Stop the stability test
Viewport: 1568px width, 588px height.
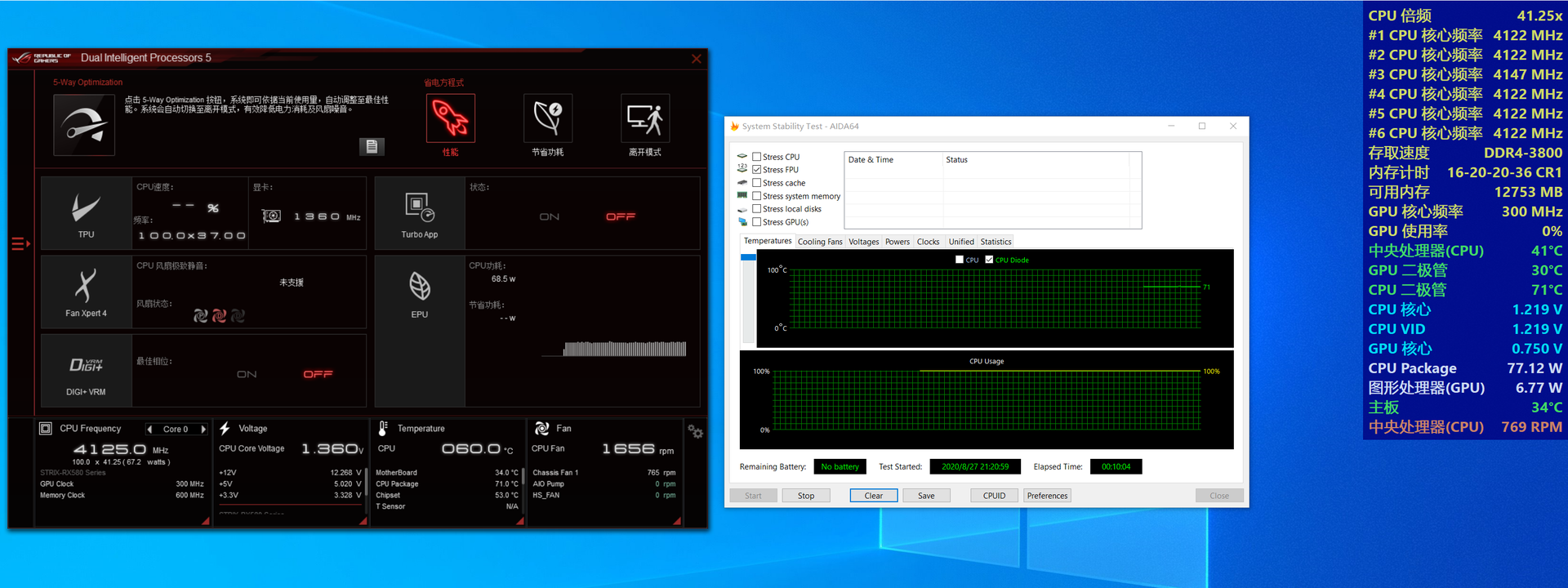click(x=806, y=496)
